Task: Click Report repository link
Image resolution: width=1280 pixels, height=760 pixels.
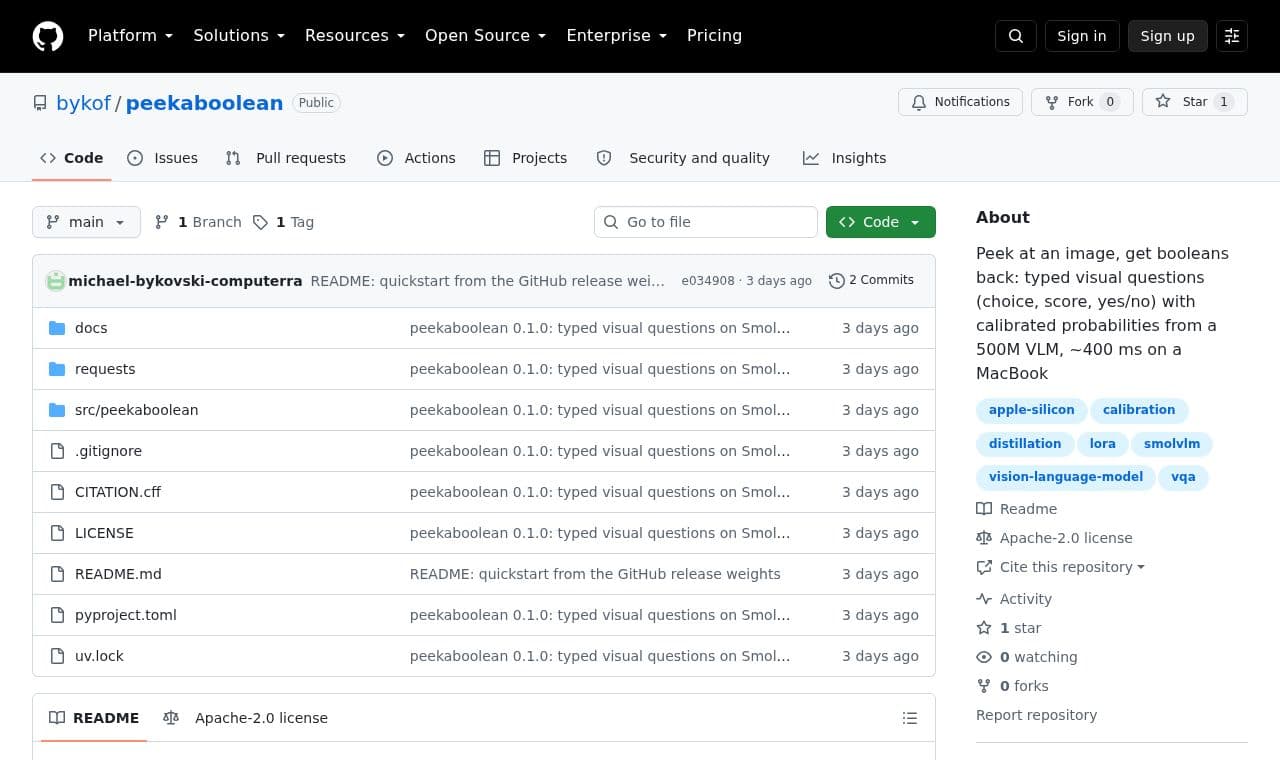Action: pos(1036,715)
